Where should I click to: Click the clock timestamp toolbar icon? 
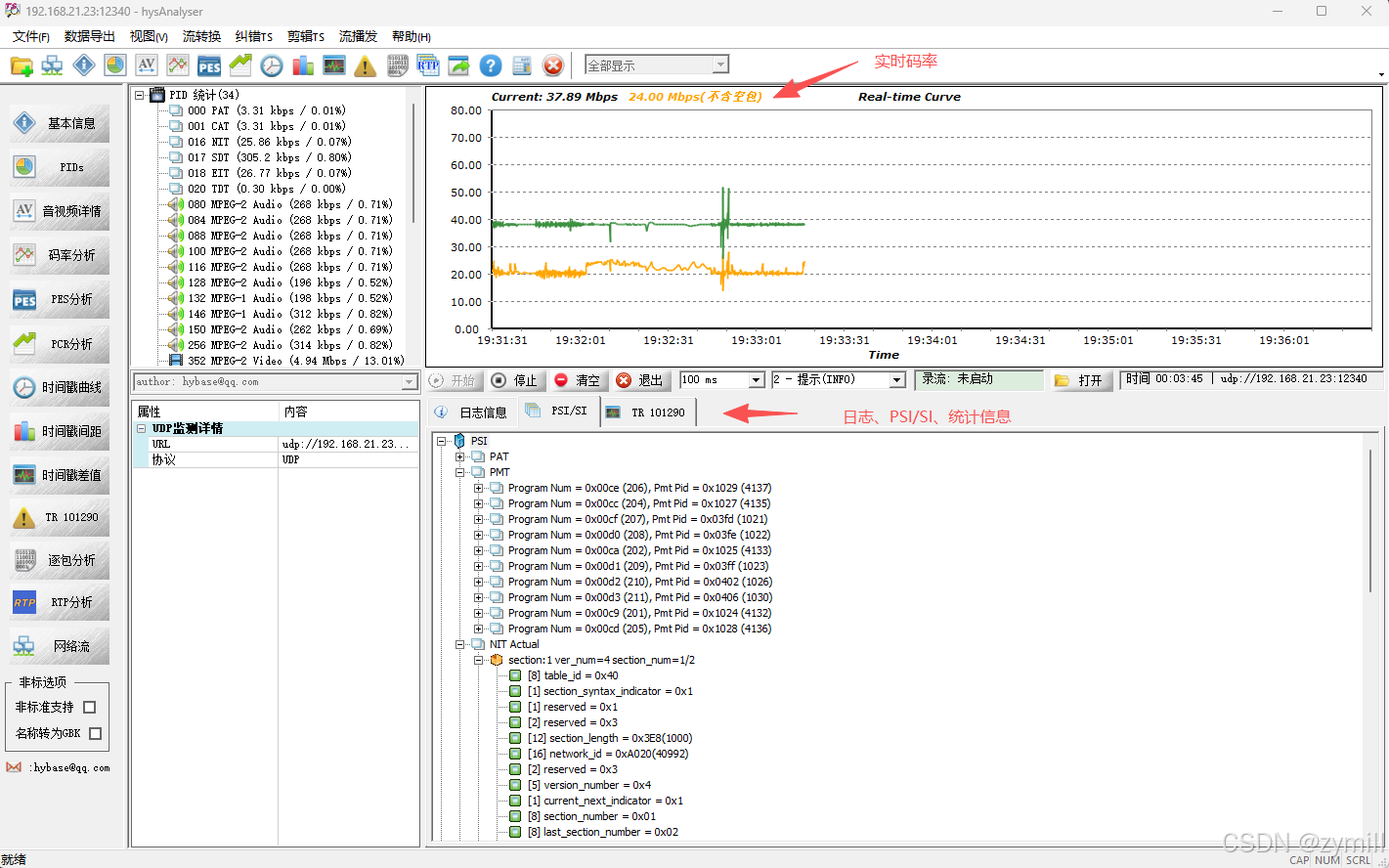pyautogui.click(x=272, y=65)
